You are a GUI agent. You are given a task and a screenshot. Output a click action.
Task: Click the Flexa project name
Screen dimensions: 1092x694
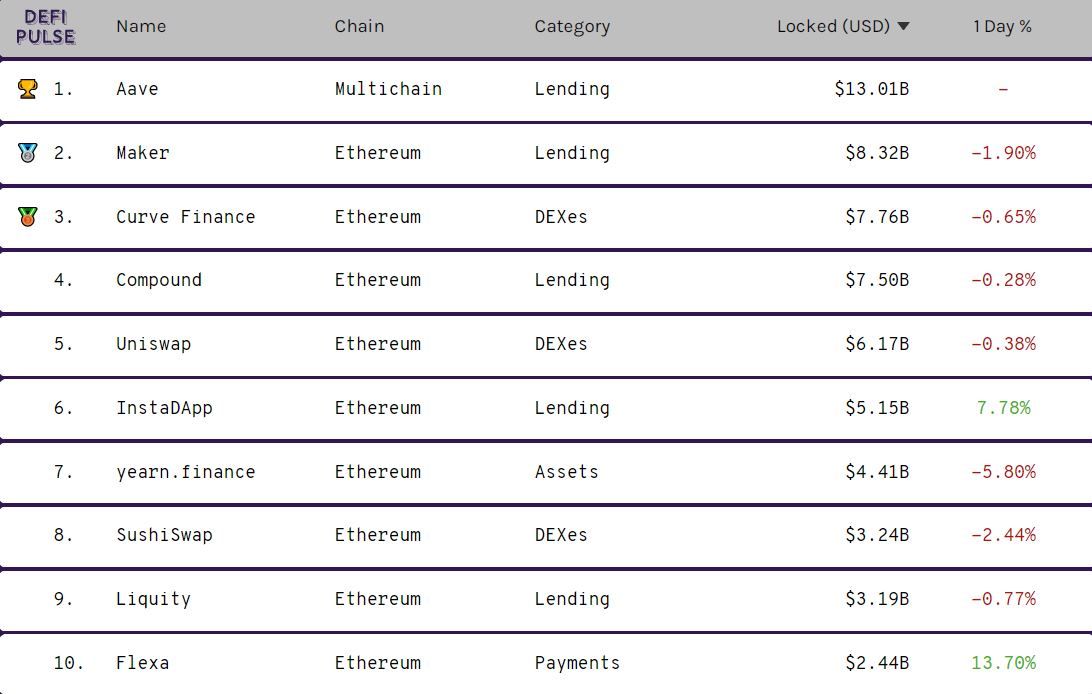coord(142,663)
